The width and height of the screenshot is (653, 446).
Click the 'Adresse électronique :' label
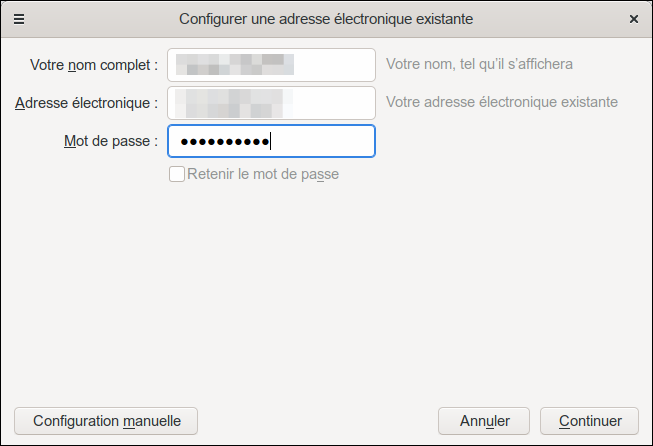pyautogui.click(x=87, y=102)
